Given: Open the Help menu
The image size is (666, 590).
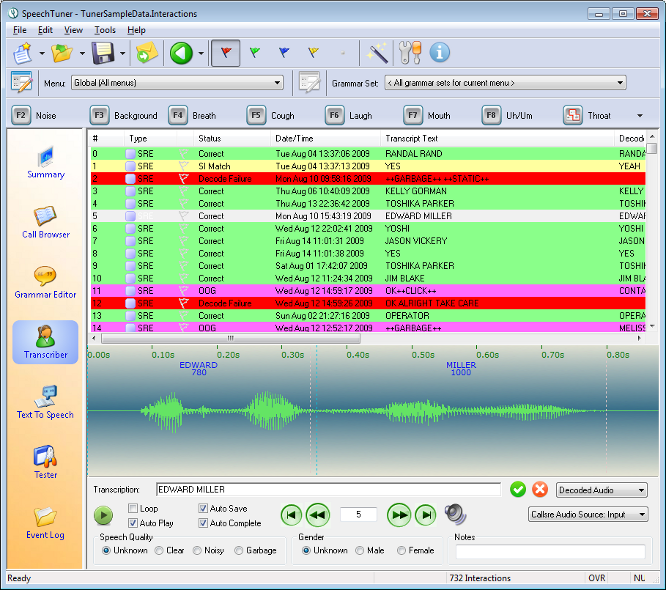Looking at the screenshot, I should click(136, 30).
